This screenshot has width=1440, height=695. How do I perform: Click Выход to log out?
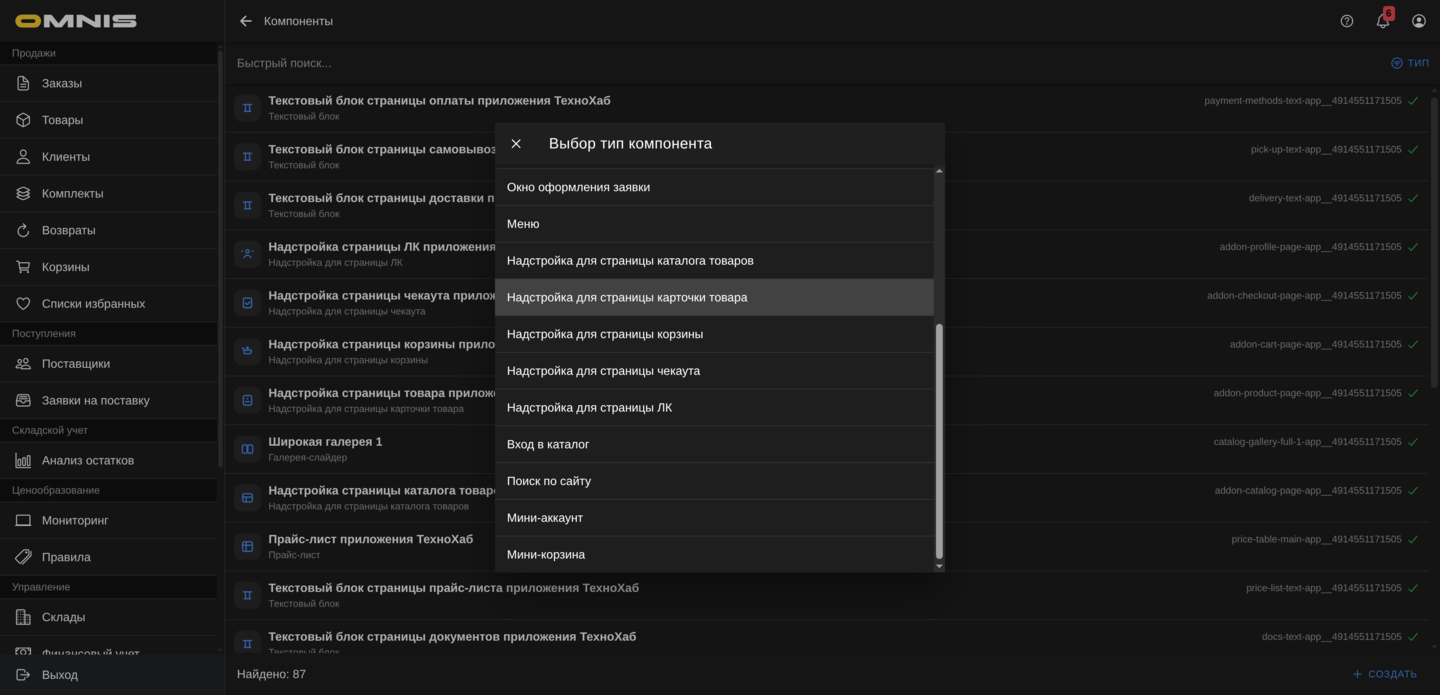60,675
